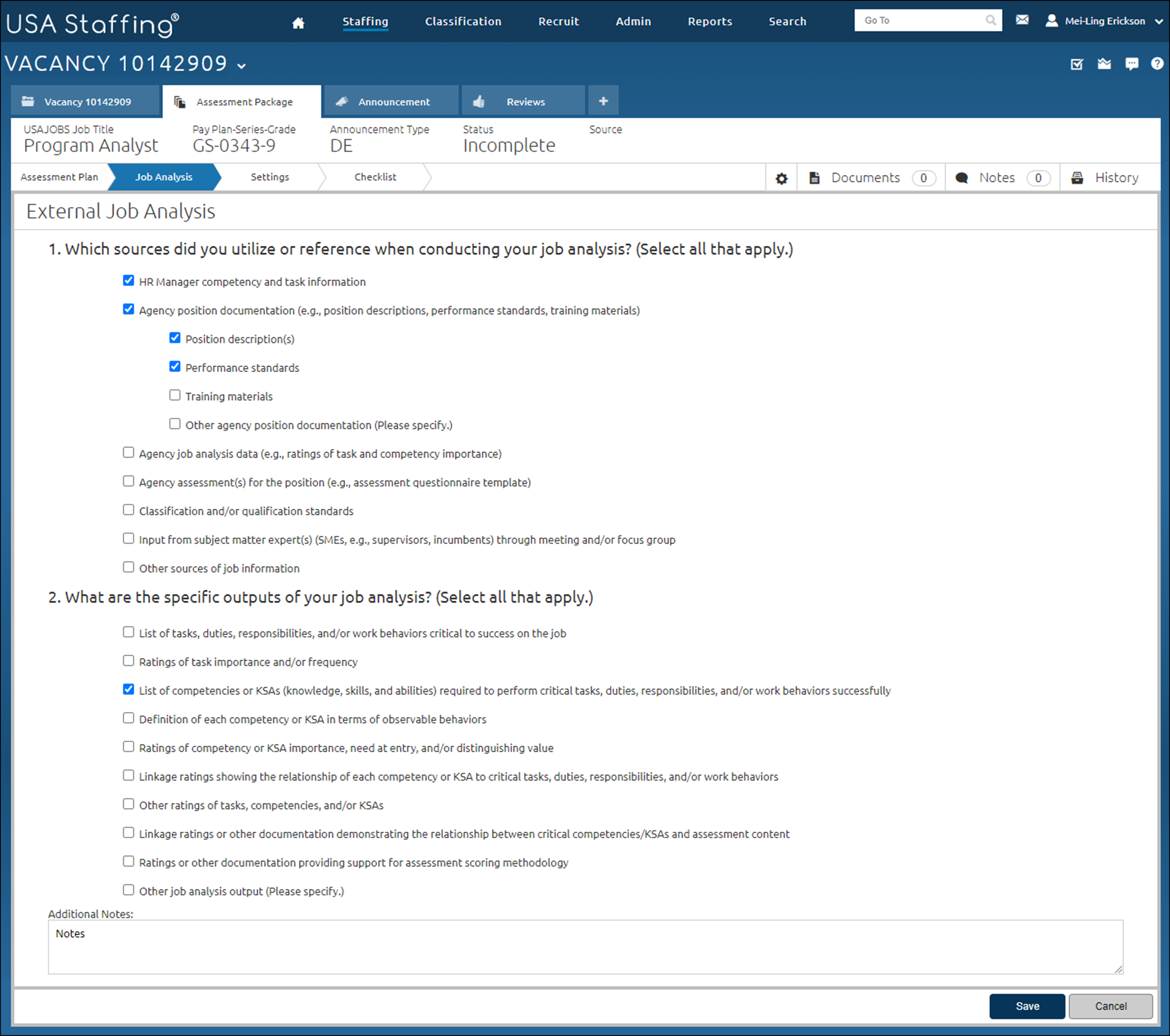Uncheck List of competencies or KSAs checkbox
Screen dimensions: 1170x1036
click(x=128, y=689)
